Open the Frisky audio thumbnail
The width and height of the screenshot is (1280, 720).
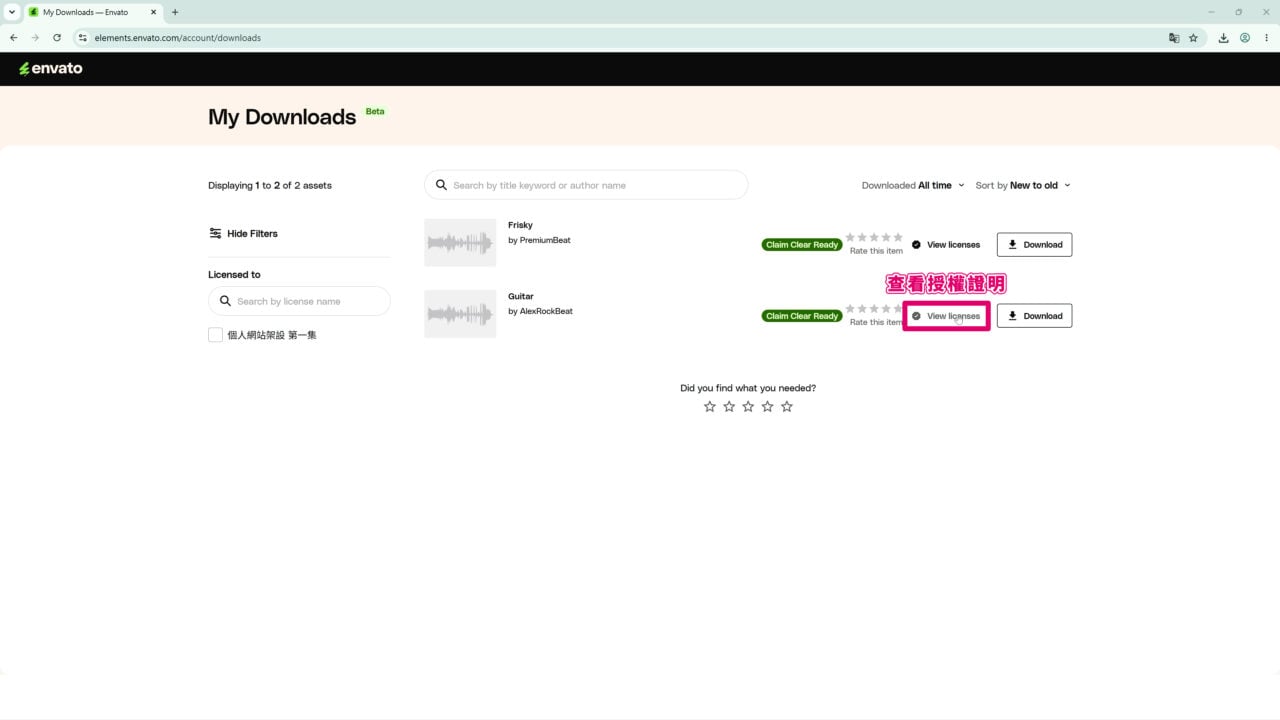[x=460, y=242]
